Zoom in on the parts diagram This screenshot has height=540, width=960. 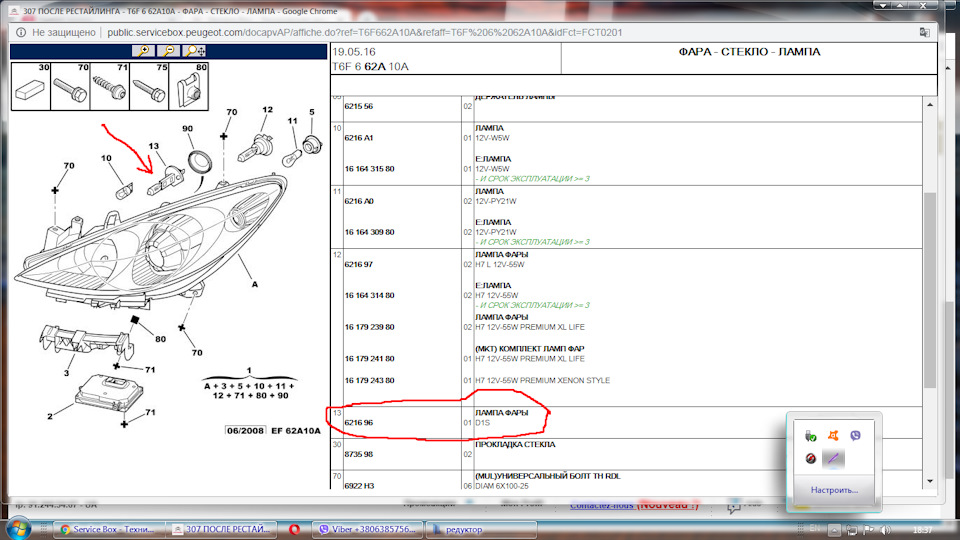[143, 51]
